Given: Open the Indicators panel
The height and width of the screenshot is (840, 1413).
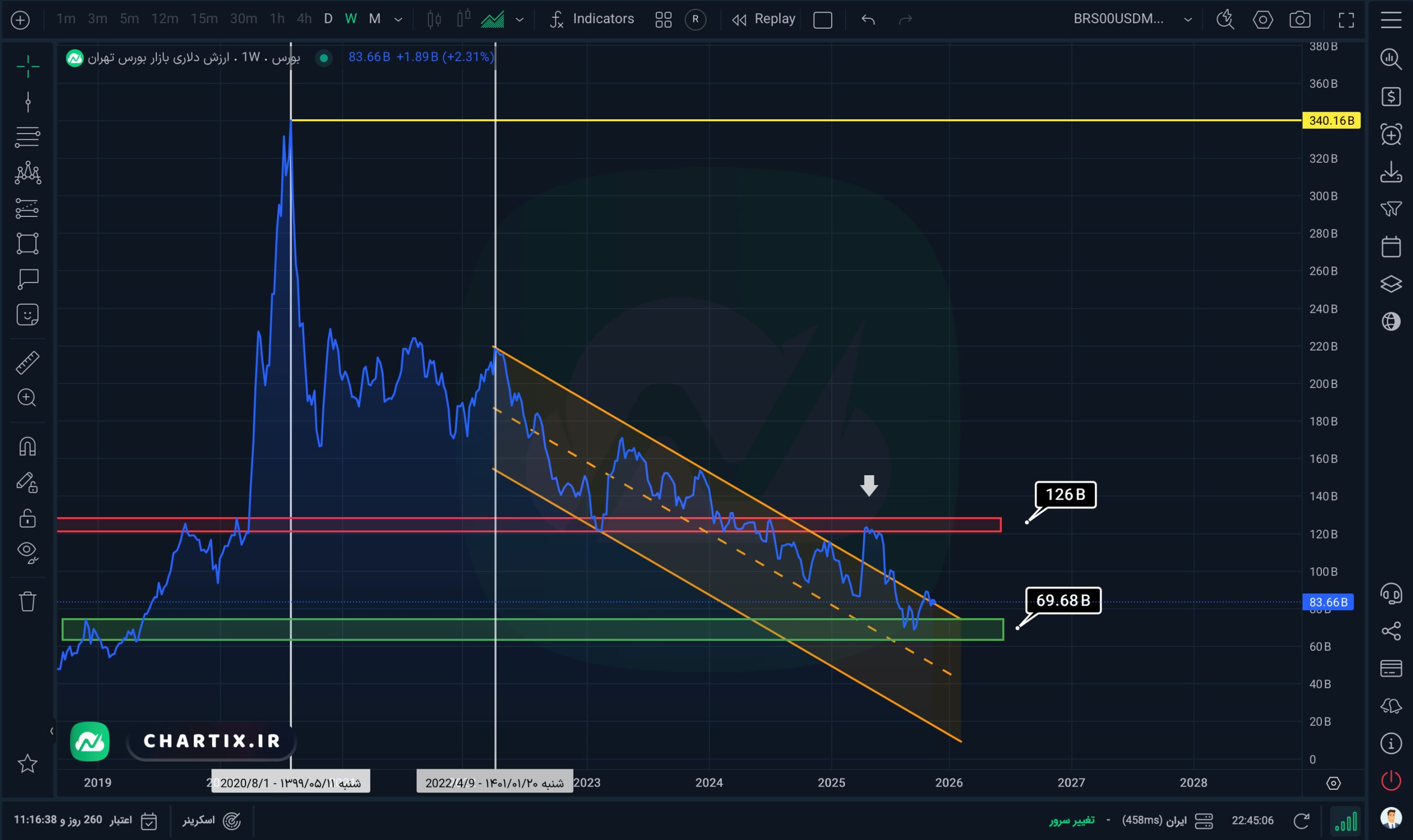Looking at the screenshot, I should (592, 19).
